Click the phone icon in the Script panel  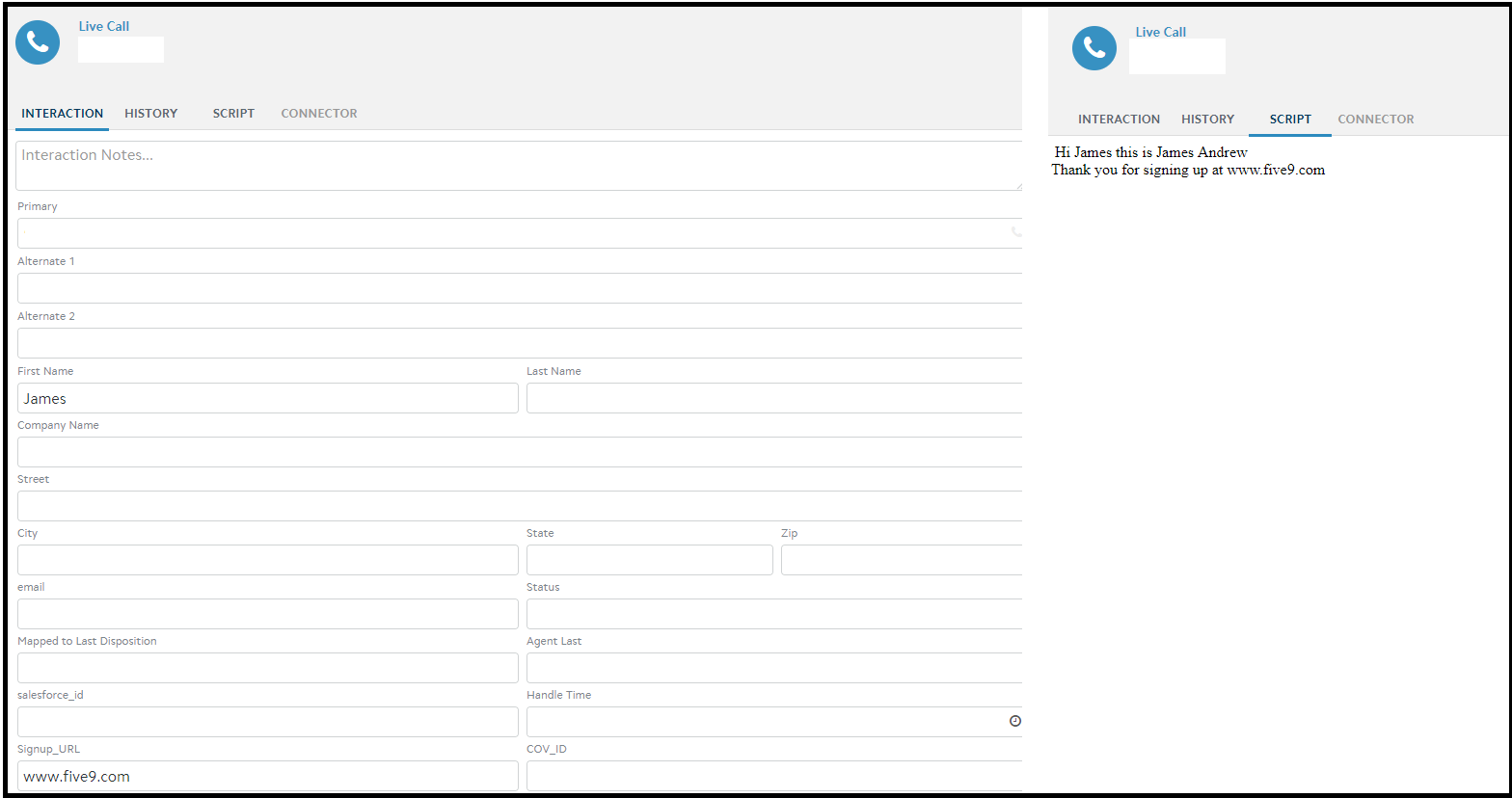1094,48
